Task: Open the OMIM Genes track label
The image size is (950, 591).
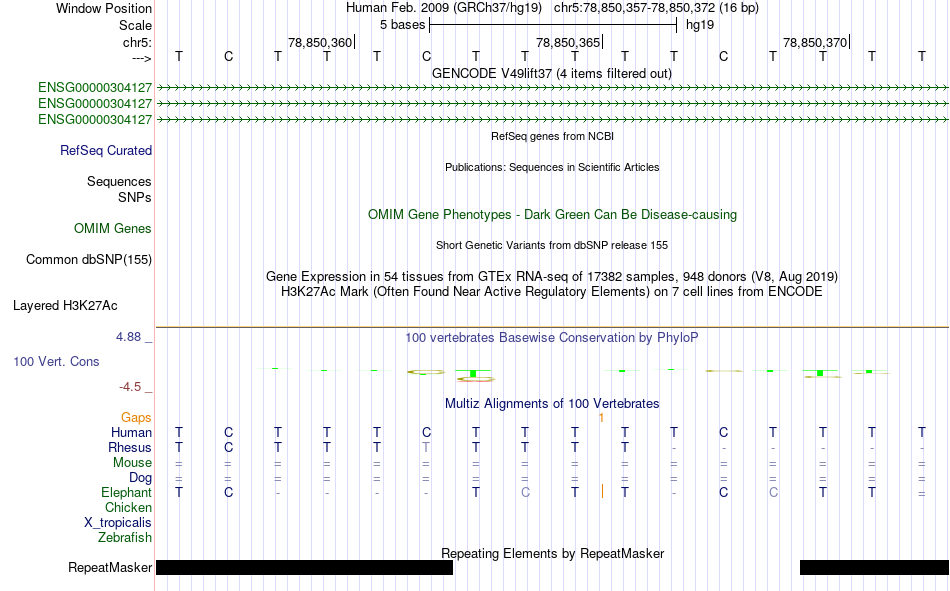Action: pos(113,229)
